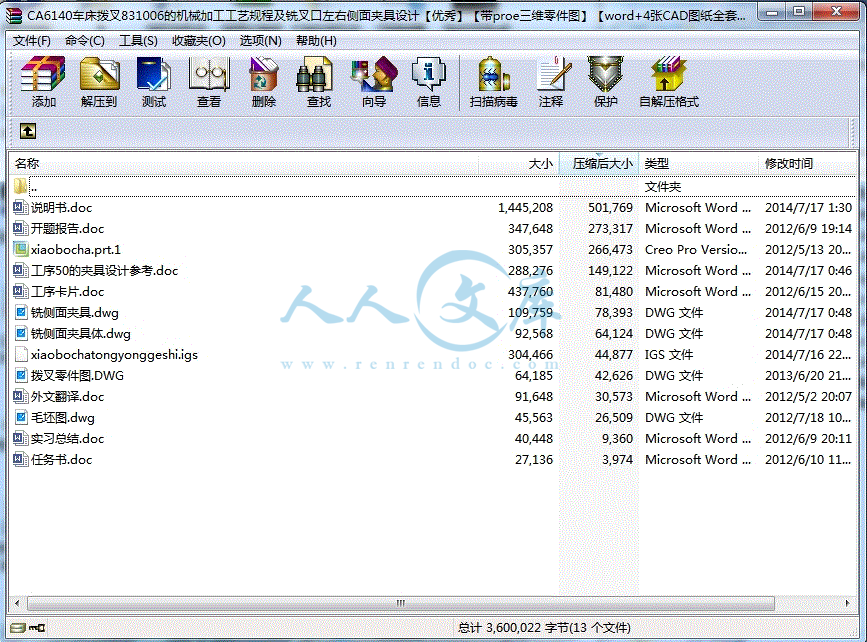867x642 pixels.
Task: Click compressed size 3,974
Action: 617,460
